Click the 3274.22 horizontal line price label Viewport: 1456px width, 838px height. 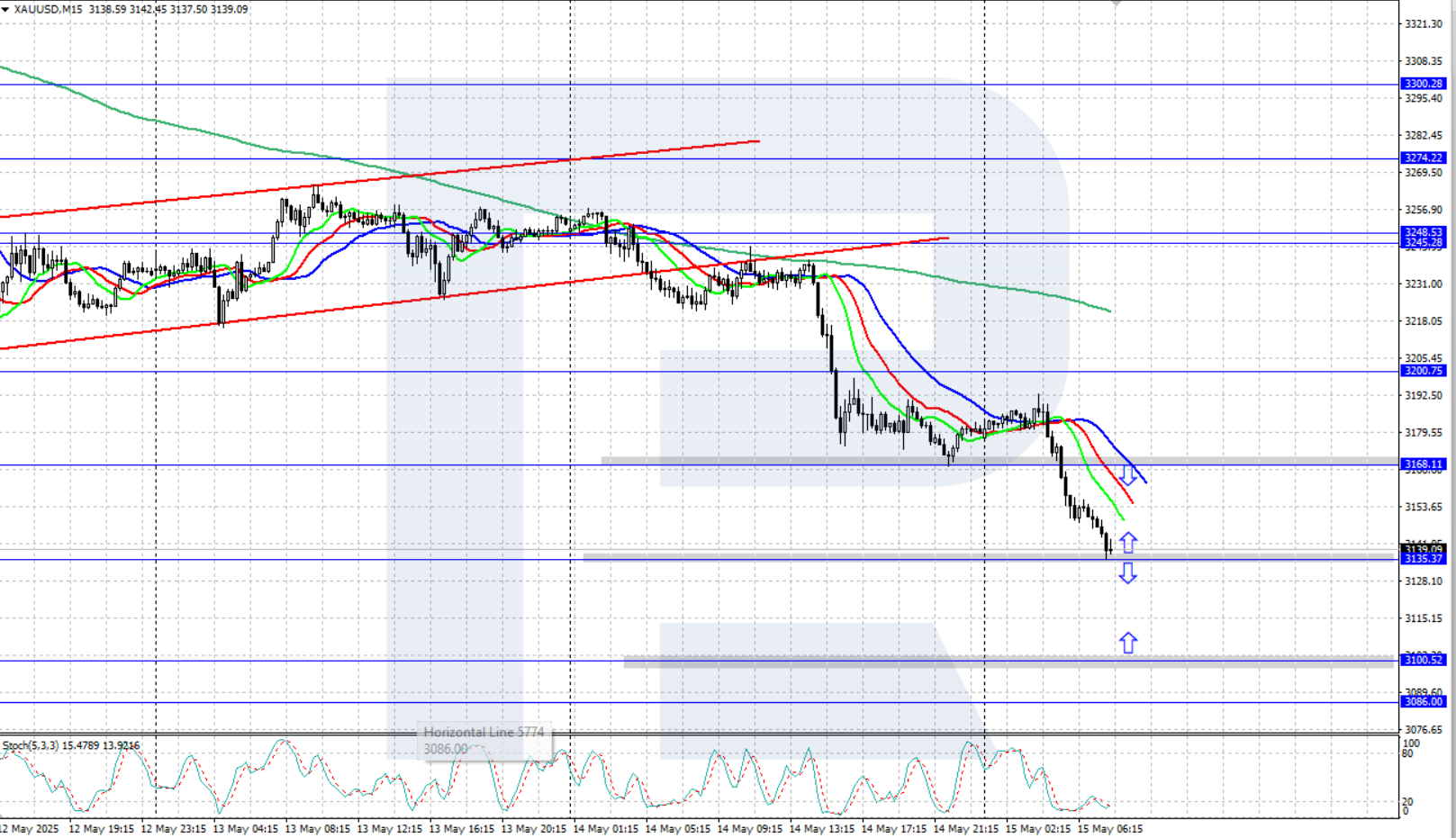point(1424,158)
